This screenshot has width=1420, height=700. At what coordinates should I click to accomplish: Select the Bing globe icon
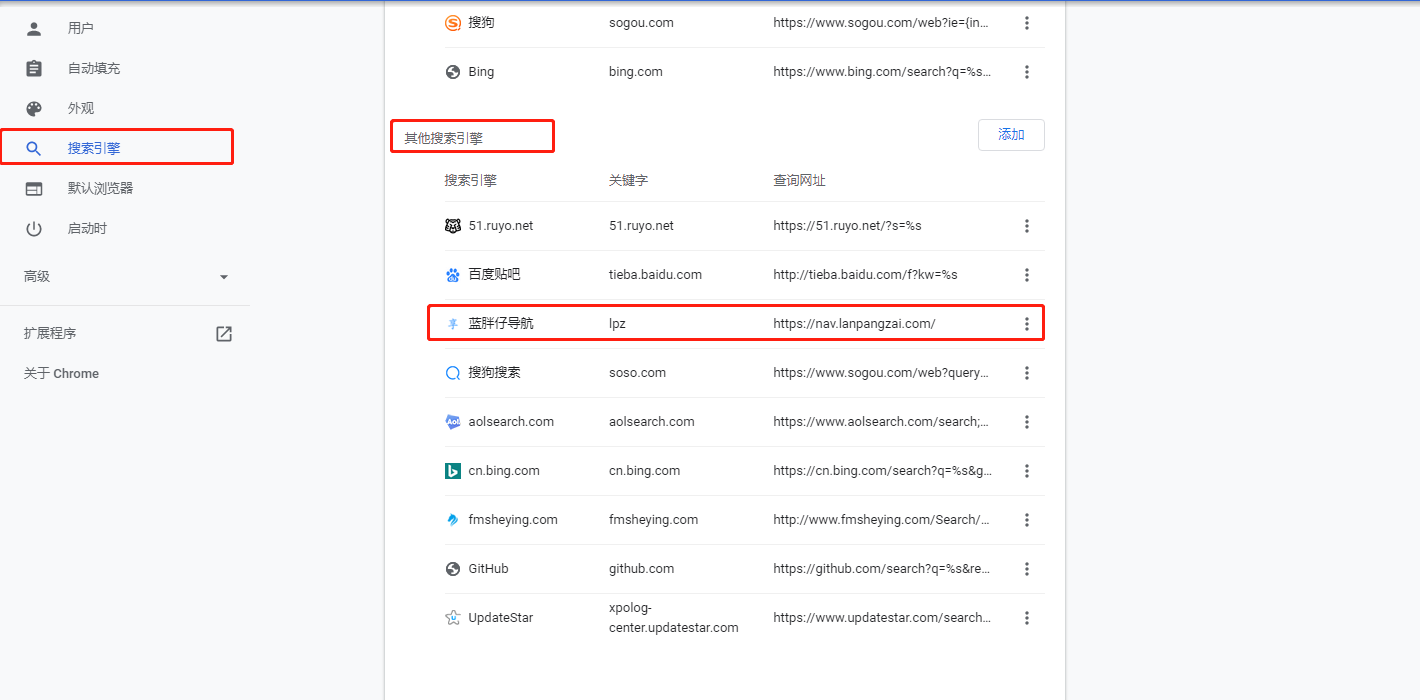point(453,71)
